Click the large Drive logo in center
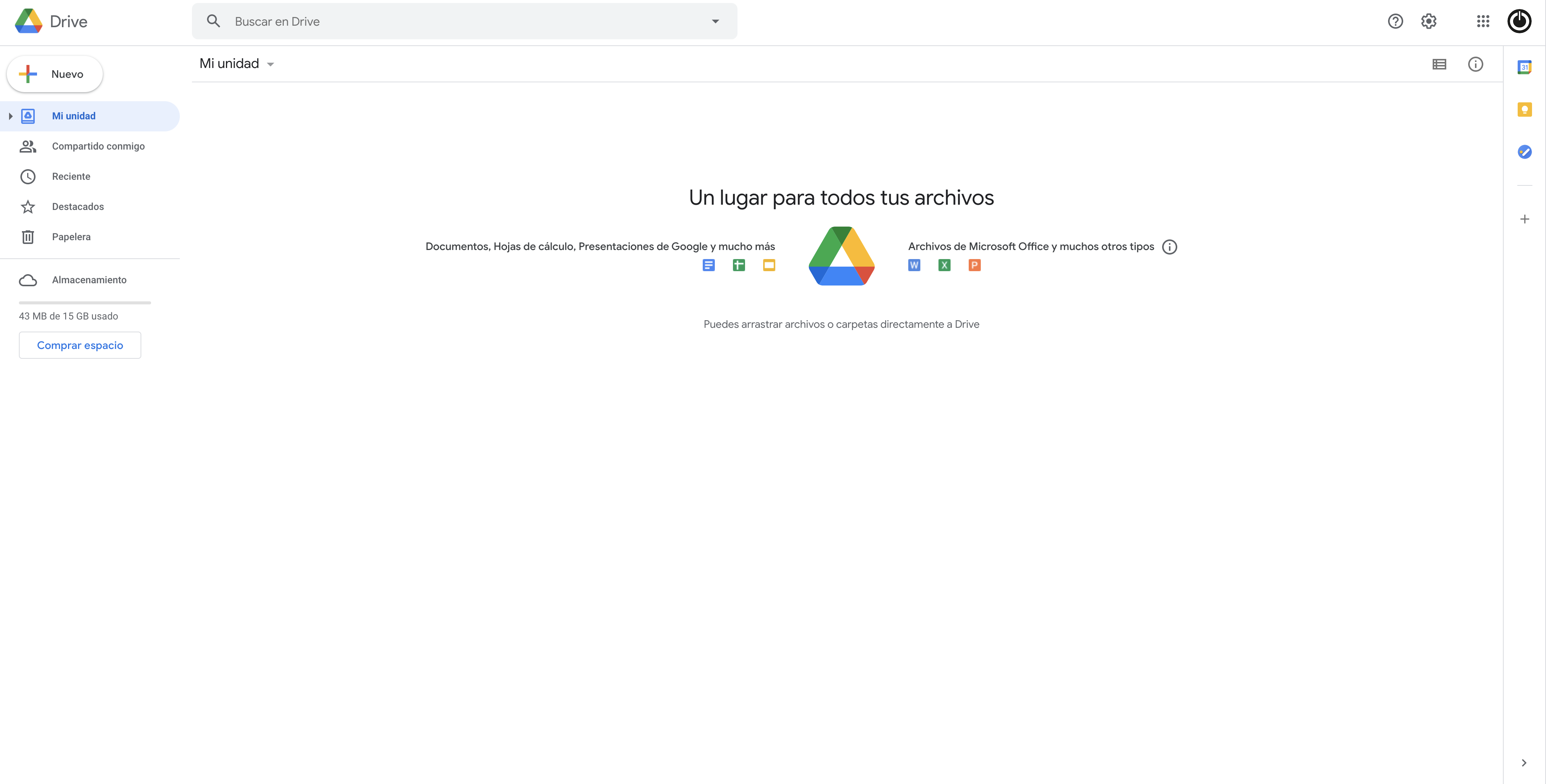The height and width of the screenshot is (784, 1546). coord(841,256)
